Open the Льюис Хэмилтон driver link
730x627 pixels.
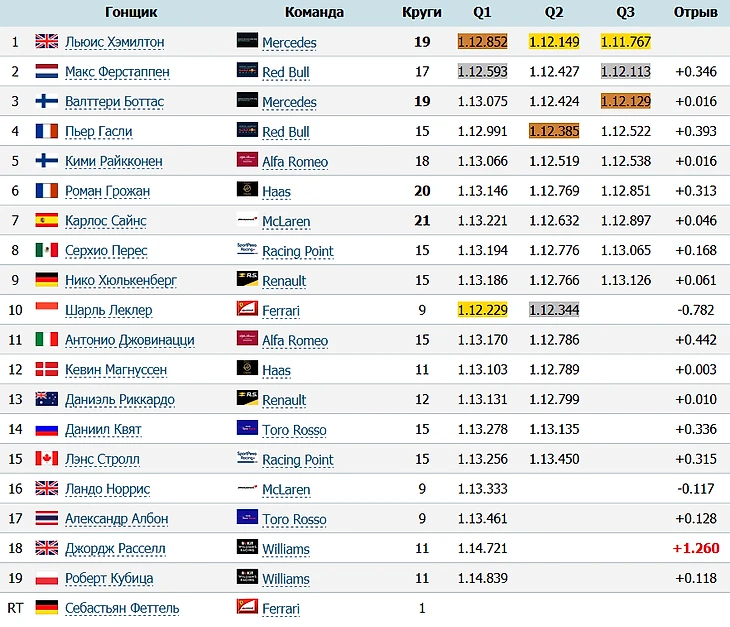click(x=114, y=42)
